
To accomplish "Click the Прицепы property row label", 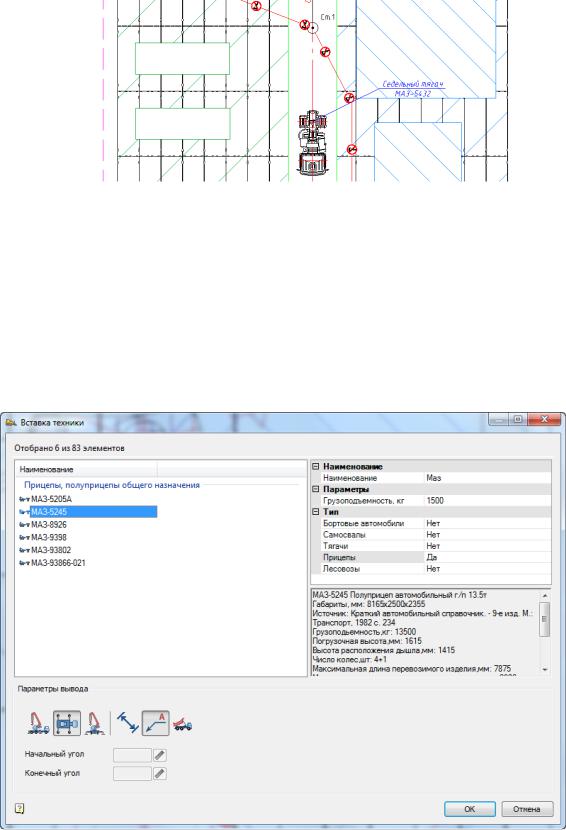I will (339, 557).
